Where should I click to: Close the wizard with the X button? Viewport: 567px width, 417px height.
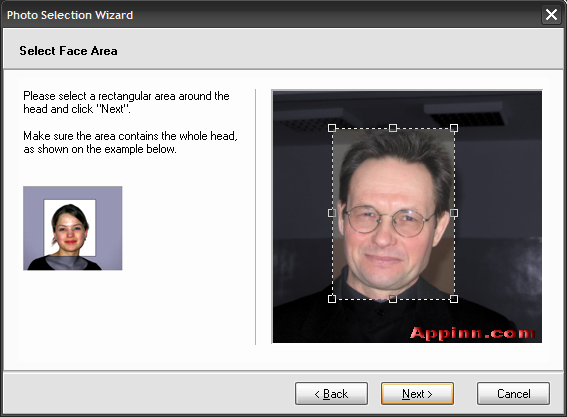[551, 15]
